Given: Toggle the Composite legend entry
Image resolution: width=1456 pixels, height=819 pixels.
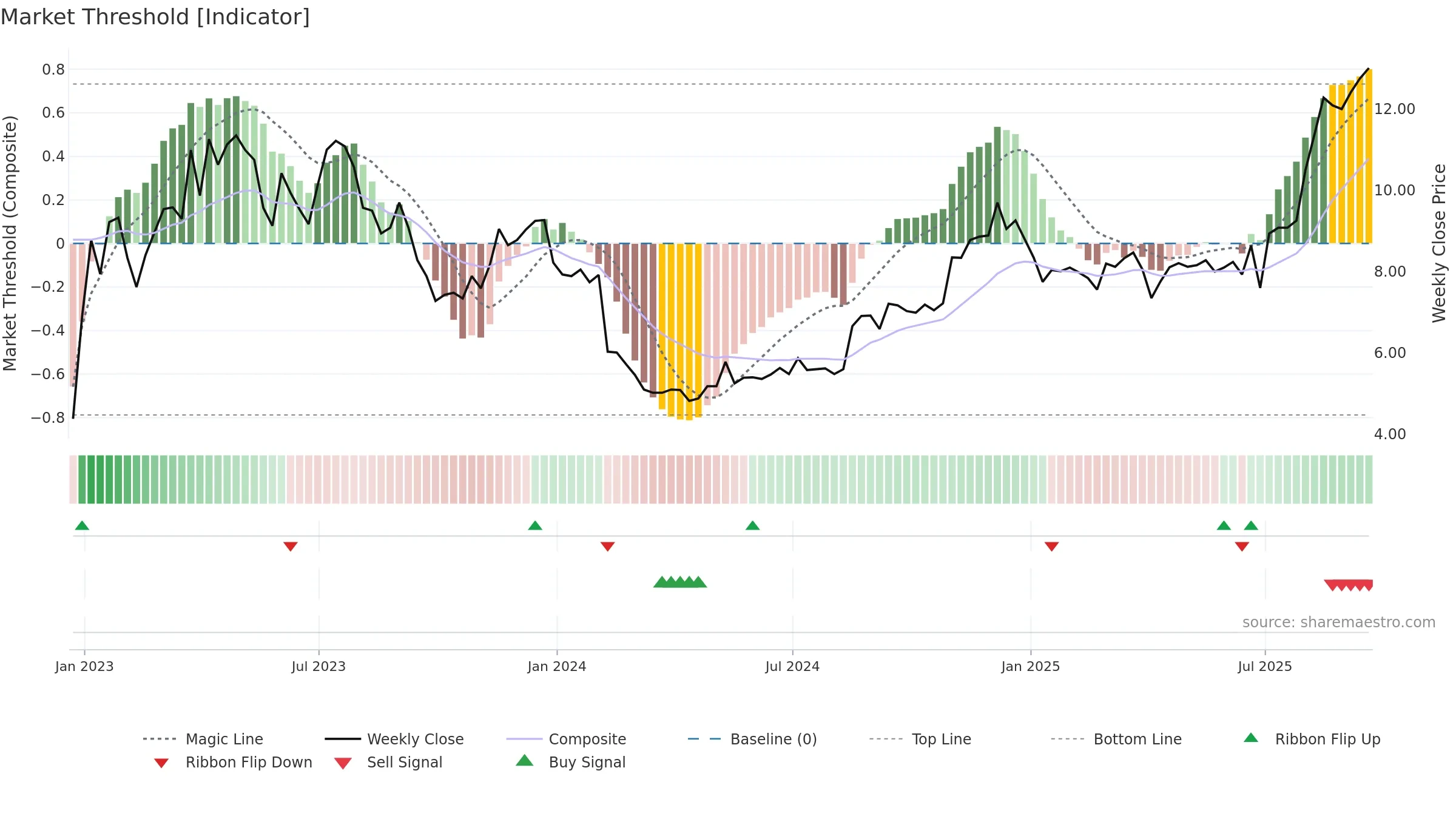Looking at the screenshot, I should pos(566,739).
